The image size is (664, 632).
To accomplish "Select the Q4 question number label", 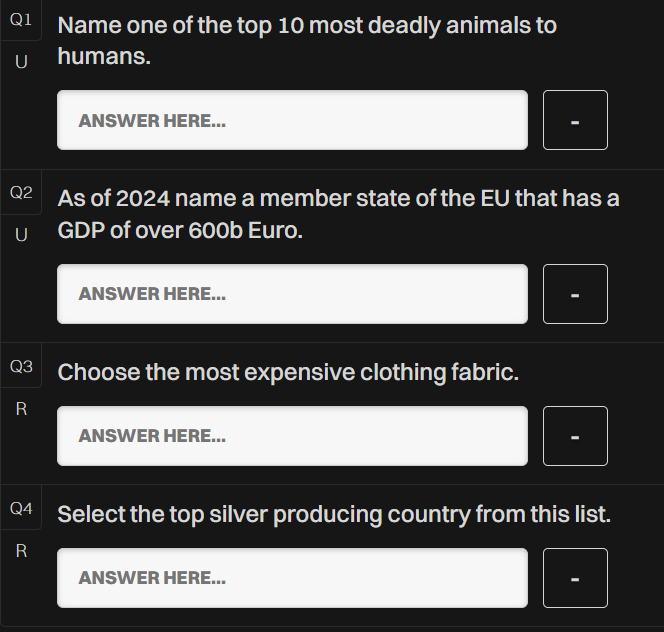I will (21, 508).
